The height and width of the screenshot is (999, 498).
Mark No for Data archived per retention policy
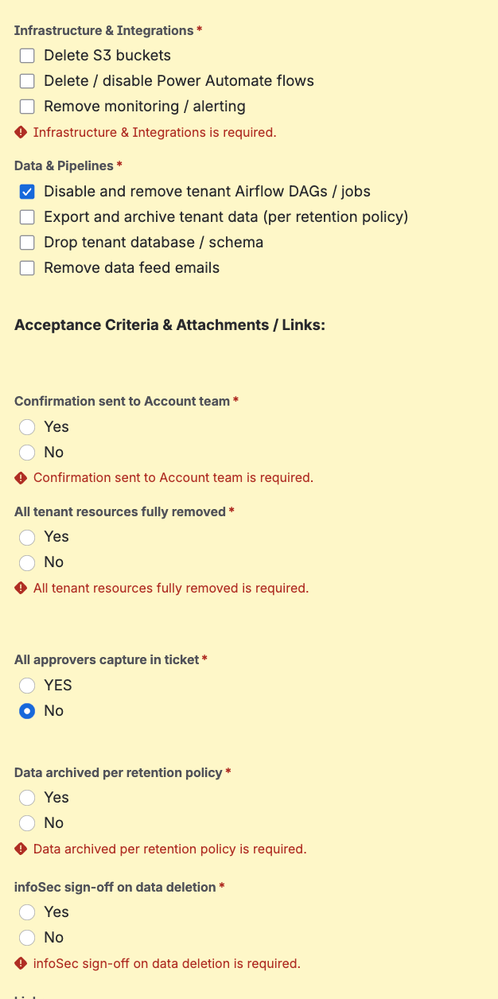(x=27, y=823)
